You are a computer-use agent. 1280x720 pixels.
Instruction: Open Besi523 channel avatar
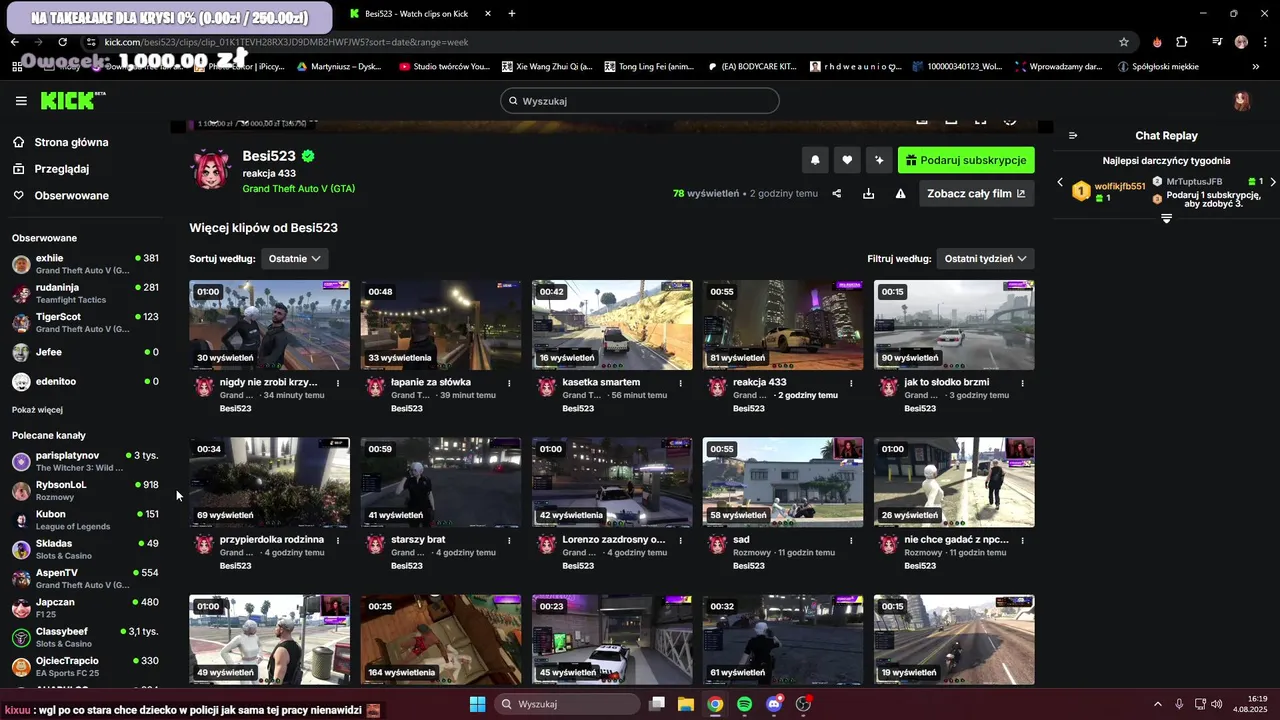point(211,170)
